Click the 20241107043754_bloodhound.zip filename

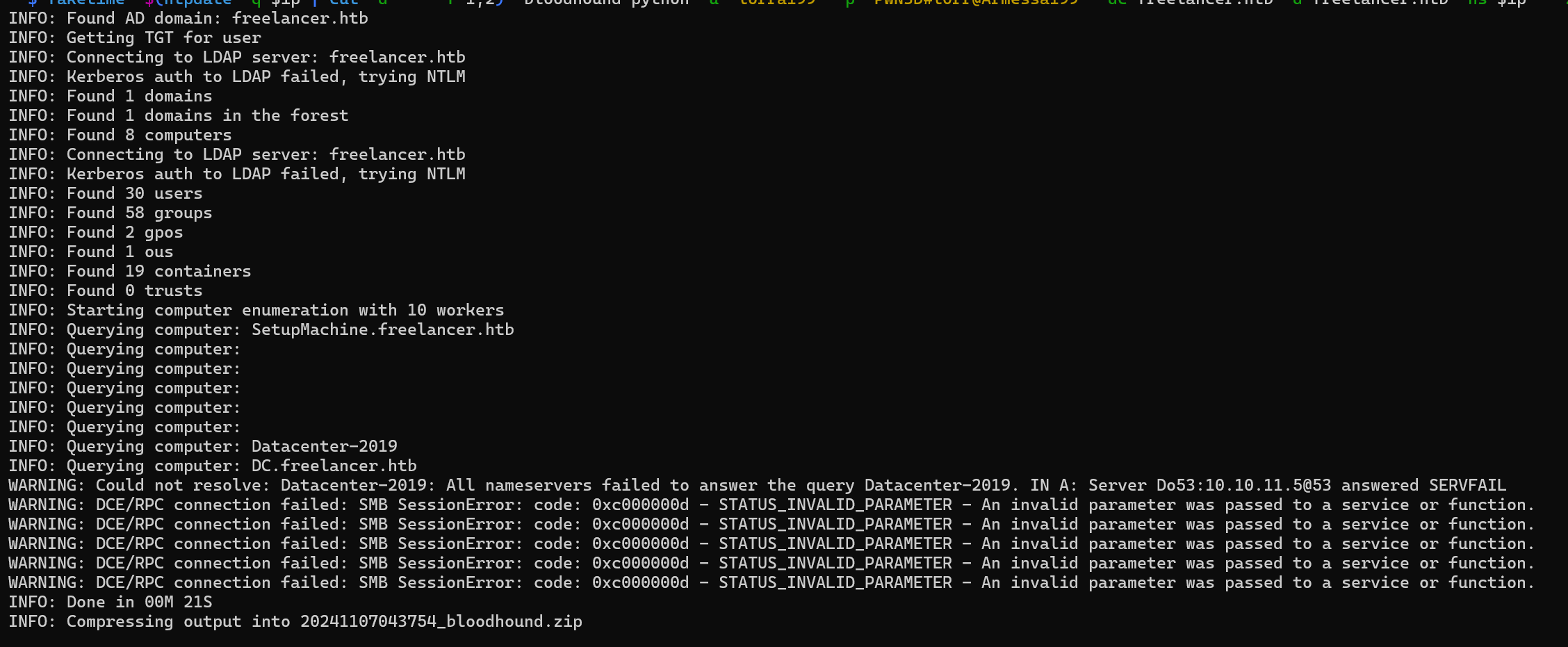pos(441,621)
